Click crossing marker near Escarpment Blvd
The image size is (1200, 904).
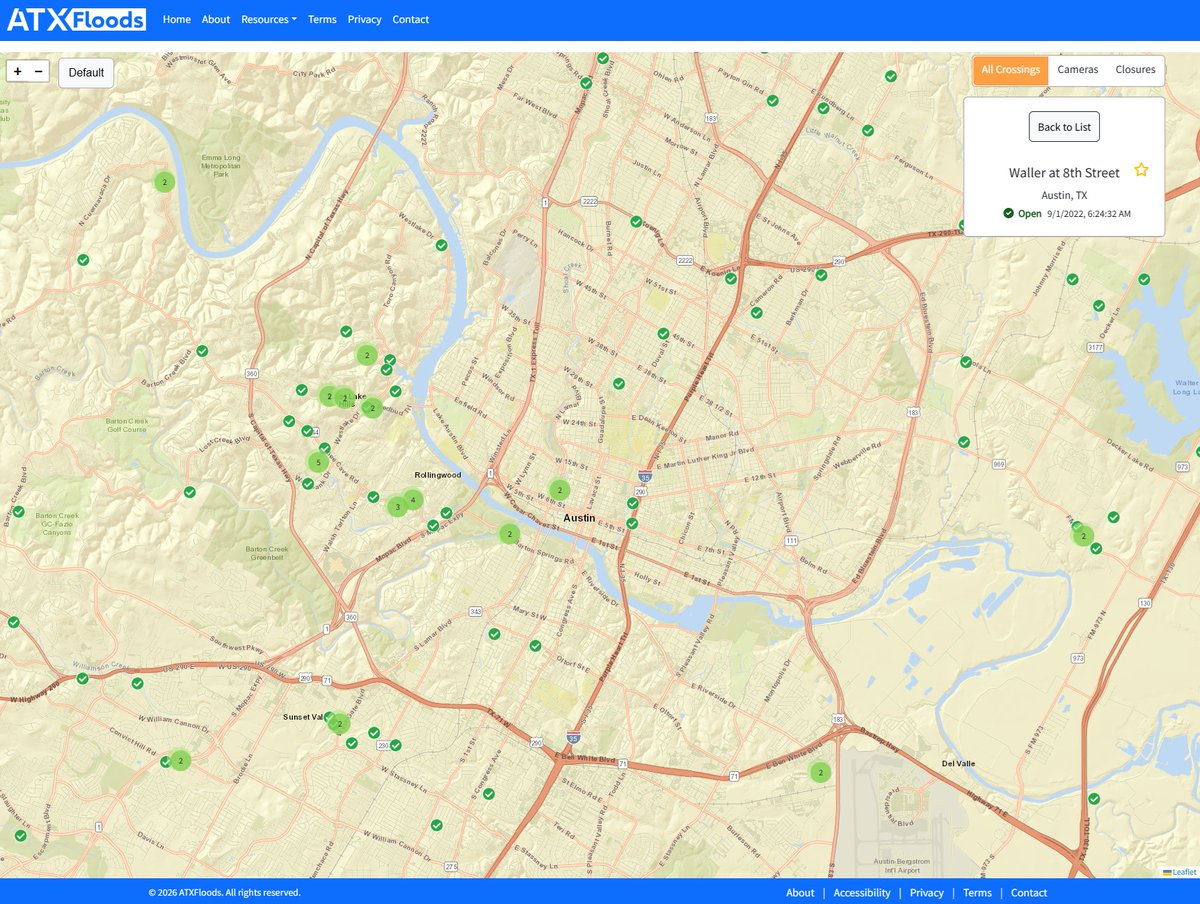[x=20, y=835]
